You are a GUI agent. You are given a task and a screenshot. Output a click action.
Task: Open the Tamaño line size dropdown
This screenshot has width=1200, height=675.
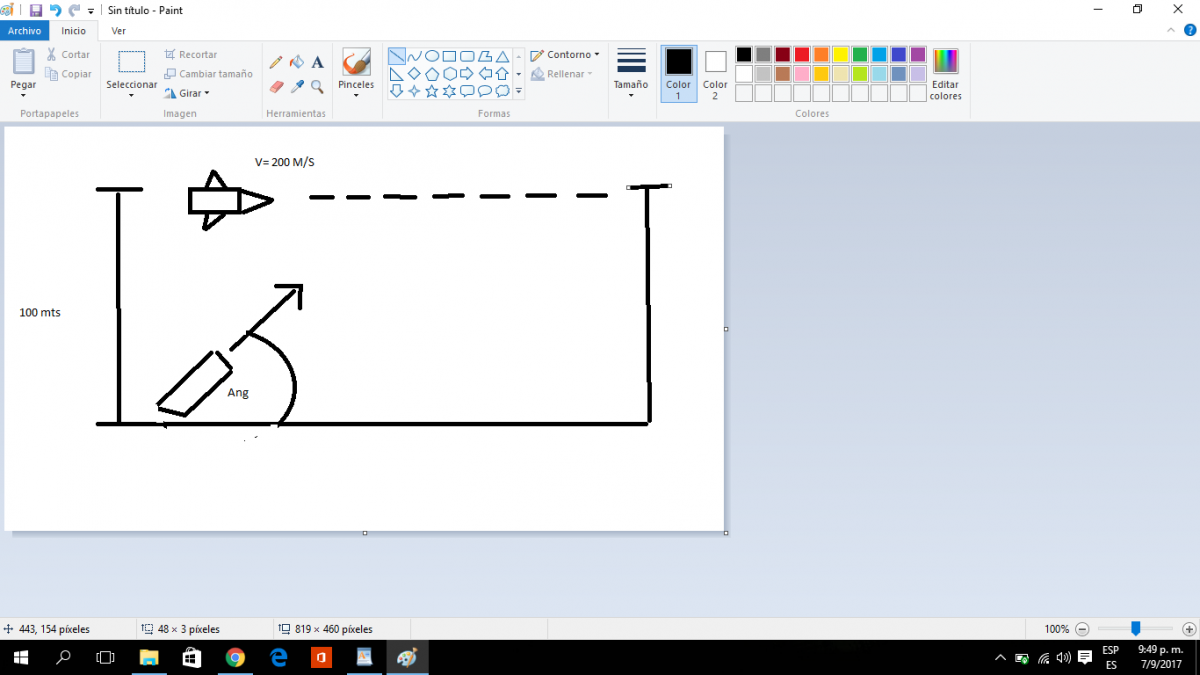[x=631, y=72]
